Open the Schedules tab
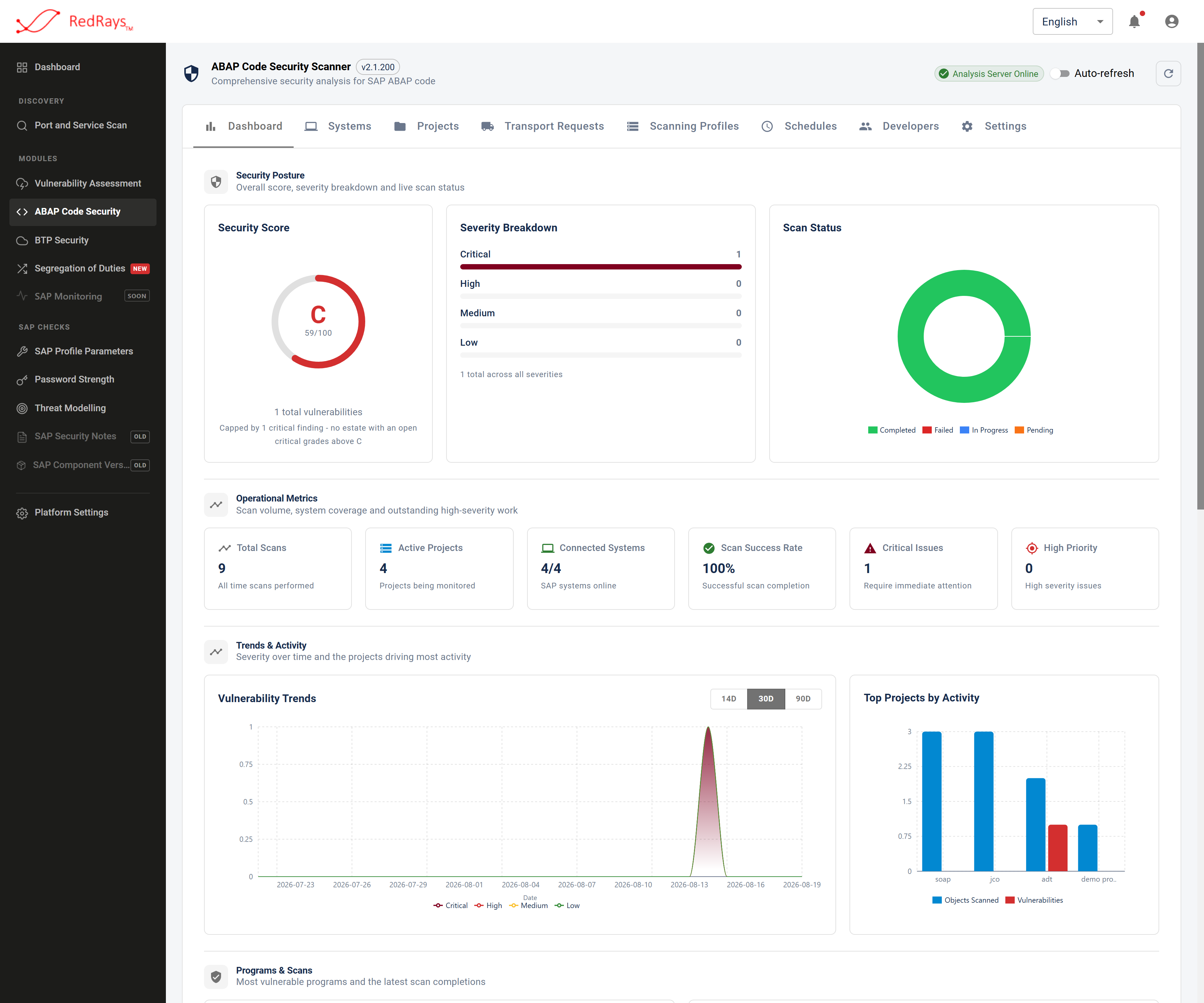Viewport: 1204px width, 1003px height. (799, 126)
